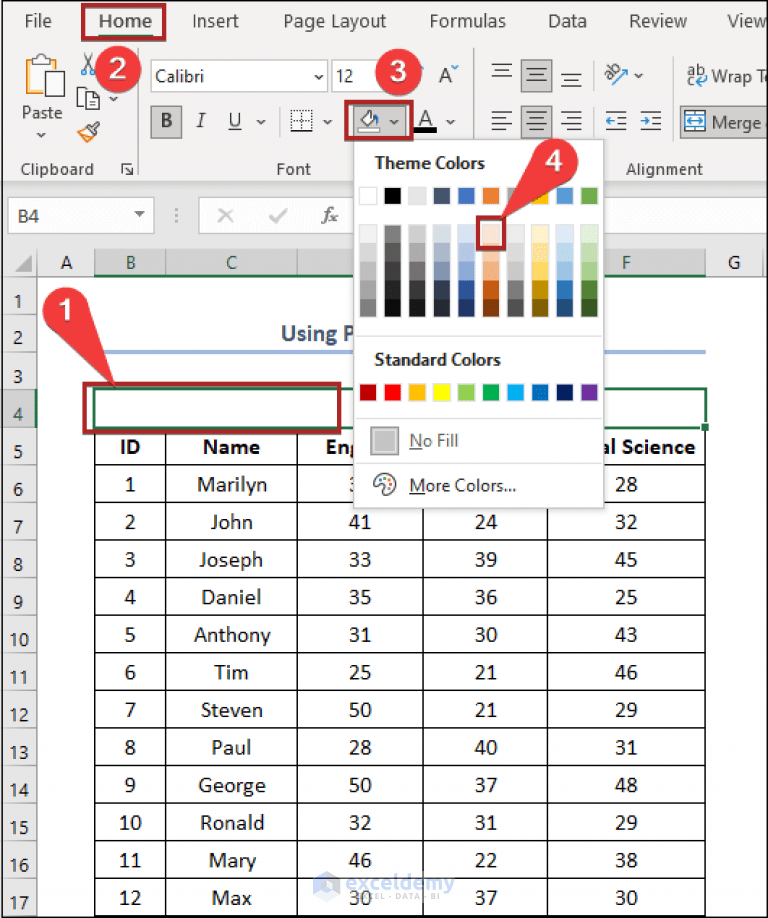Click the ID header cell
Image resolution: width=768 pixels, height=918 pixels.
tap(130, 447)
